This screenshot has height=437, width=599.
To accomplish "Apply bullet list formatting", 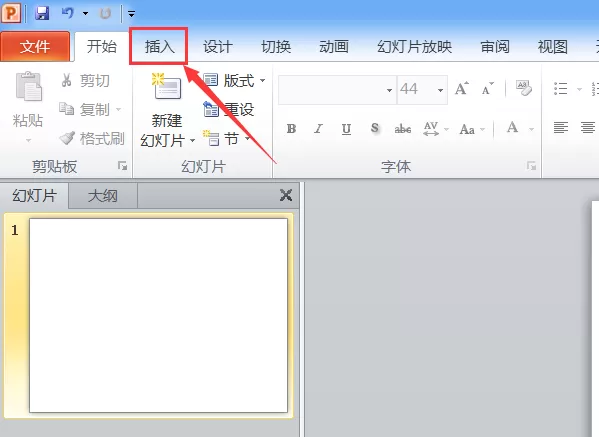I will 560,89.
